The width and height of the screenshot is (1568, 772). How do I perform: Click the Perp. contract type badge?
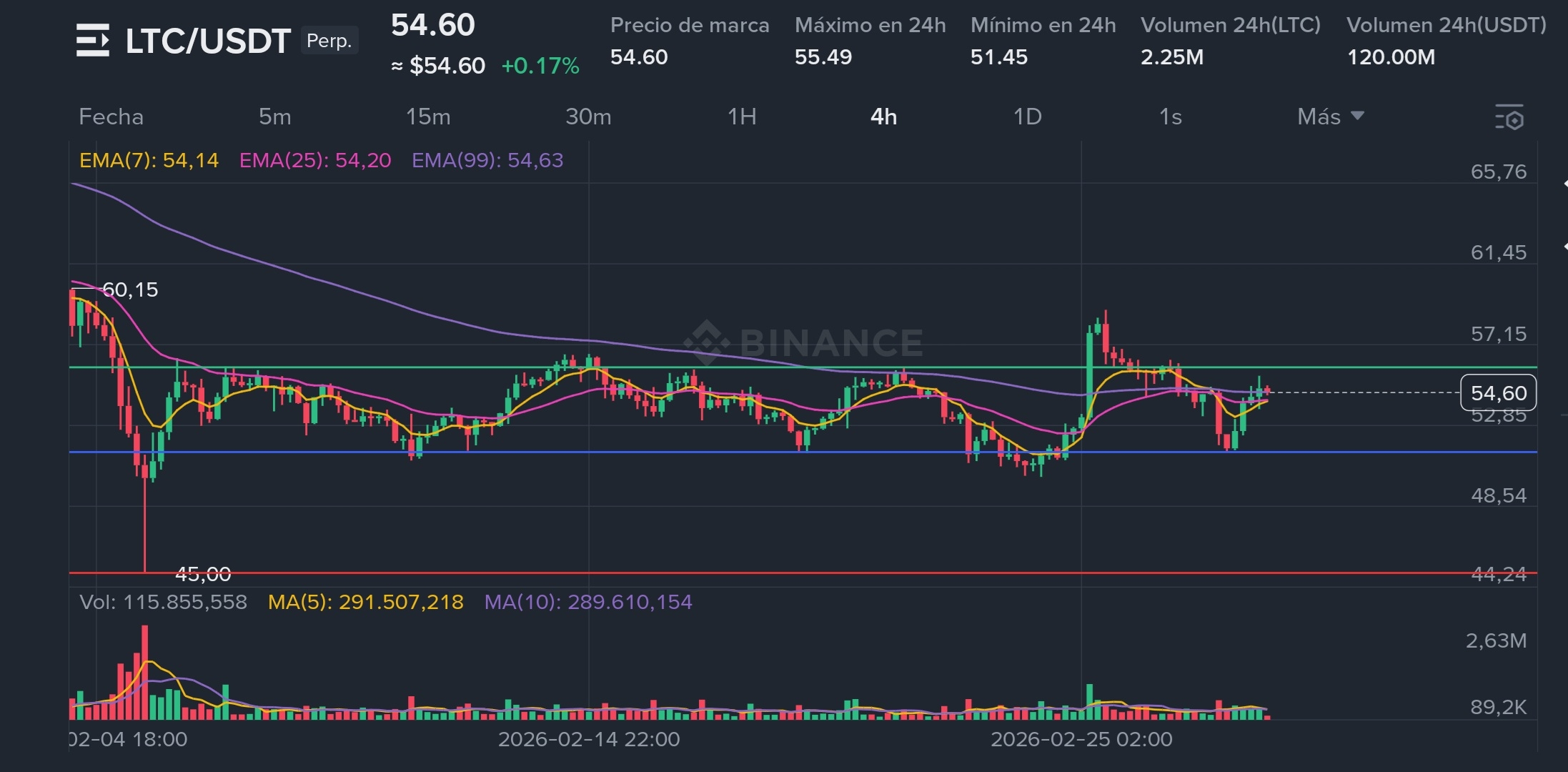click(329, 41)
